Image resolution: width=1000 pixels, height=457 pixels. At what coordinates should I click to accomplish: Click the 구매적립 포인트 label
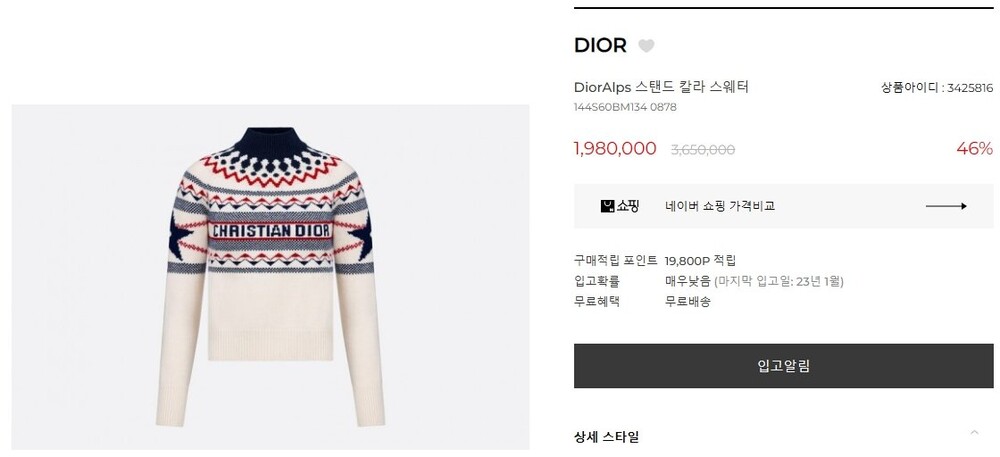pos(615,261)
